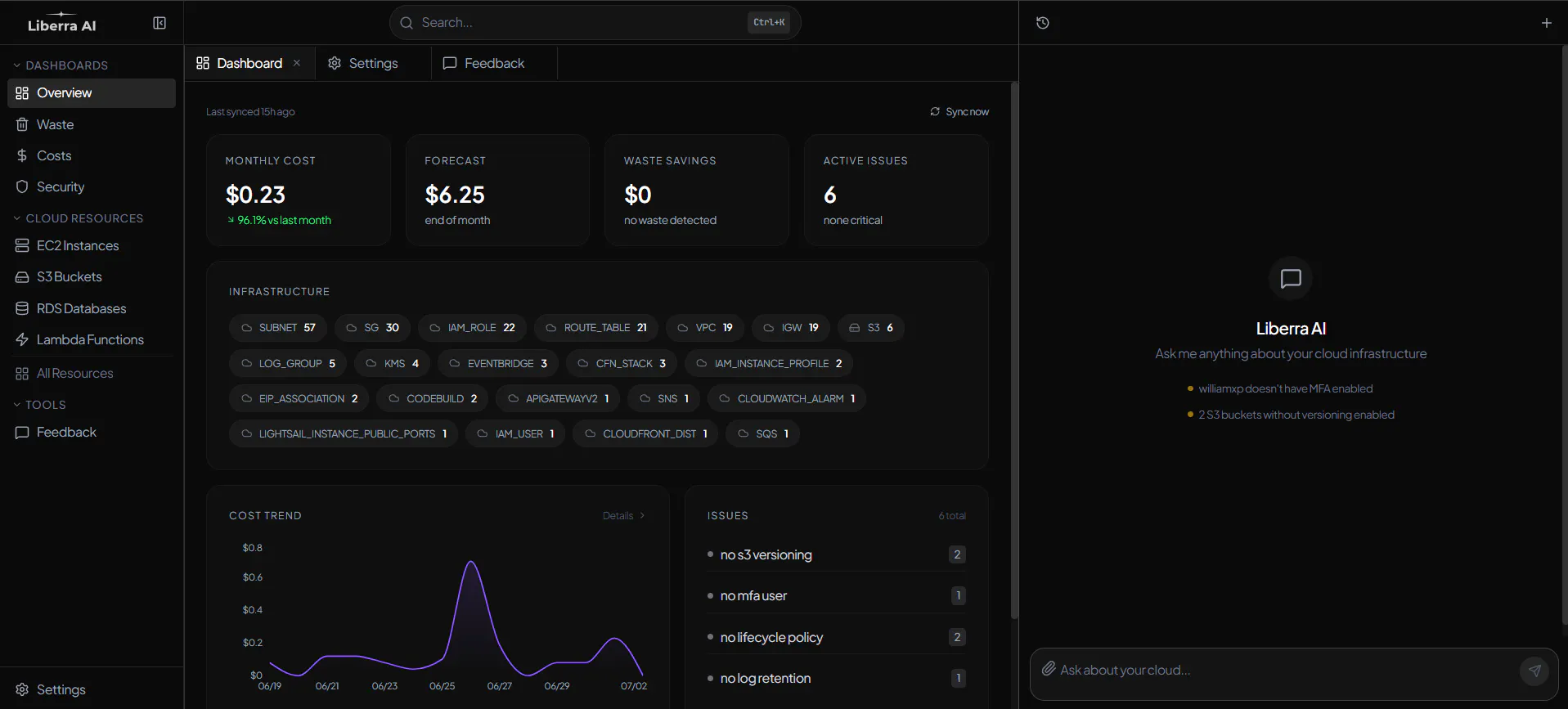1568x709 pixels.
Task: Select the IGW 19 chip
Action: [791, 327]
